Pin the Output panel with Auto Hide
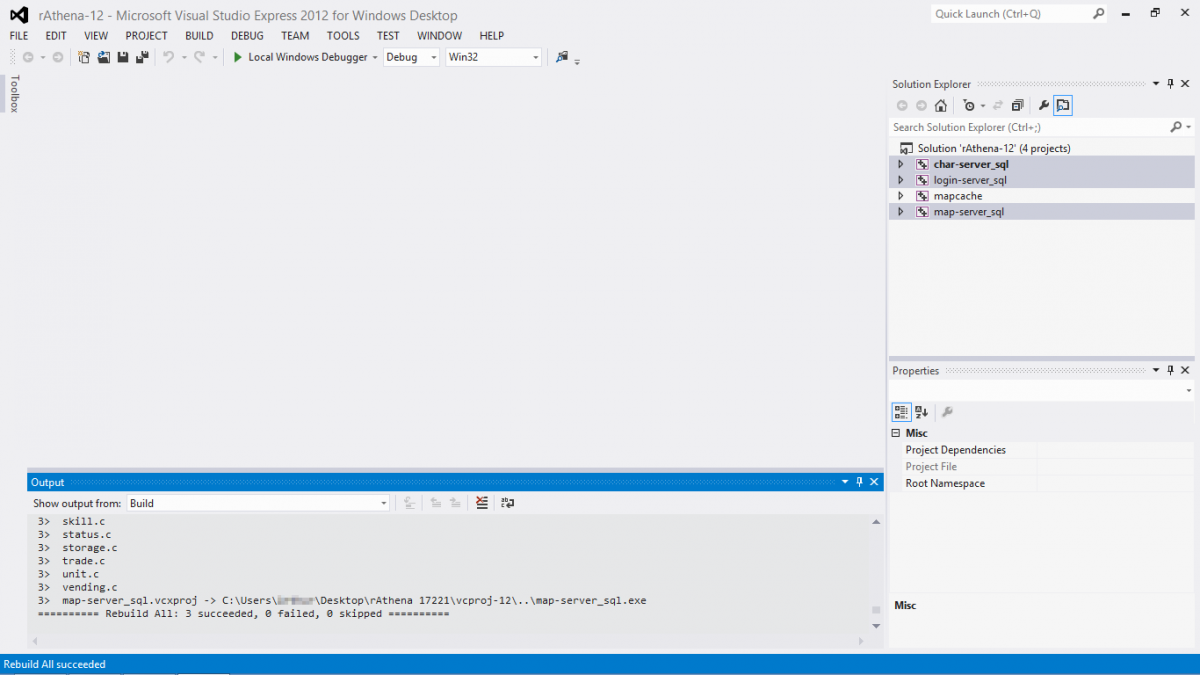 coord(859,482)
